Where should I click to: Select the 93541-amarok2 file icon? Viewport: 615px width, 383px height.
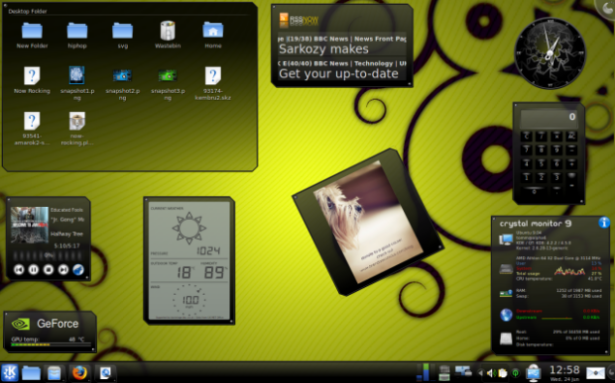[x=32, y=121]
